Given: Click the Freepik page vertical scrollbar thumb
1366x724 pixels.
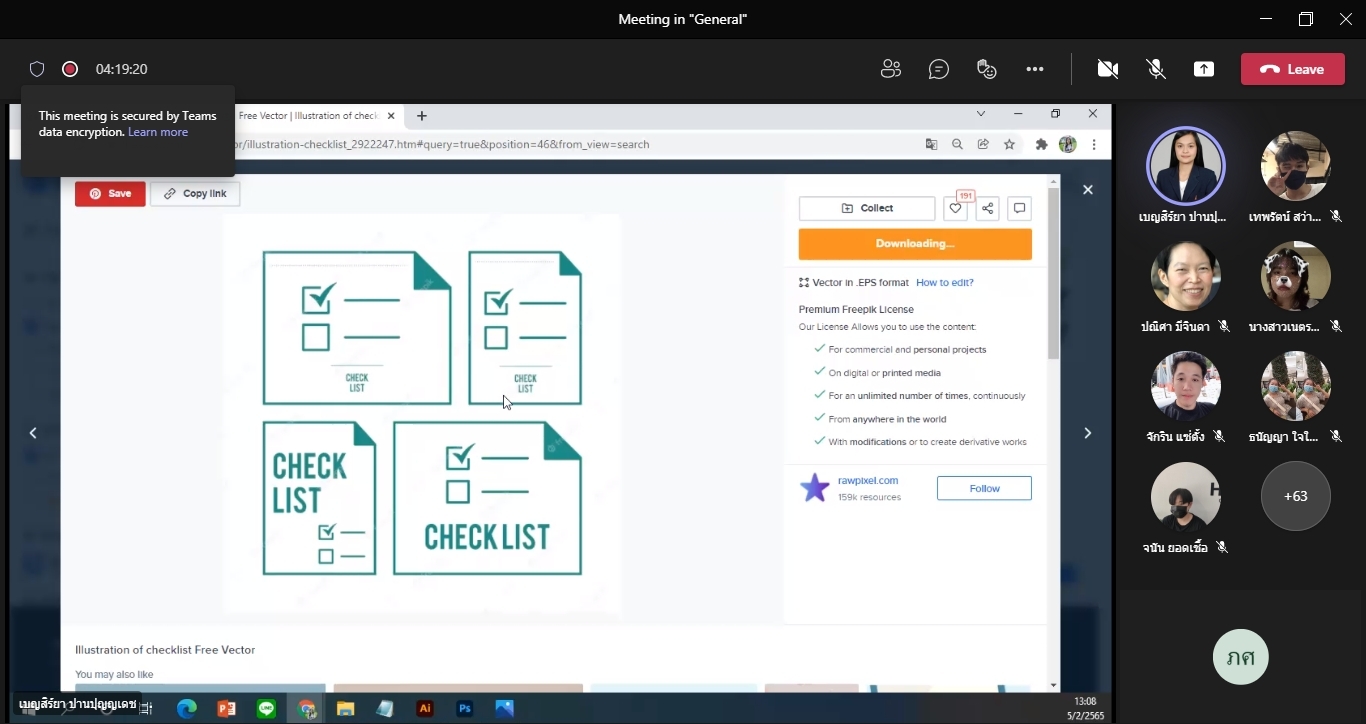Looking at the screenshot, I should click(x=1053, y=272).
